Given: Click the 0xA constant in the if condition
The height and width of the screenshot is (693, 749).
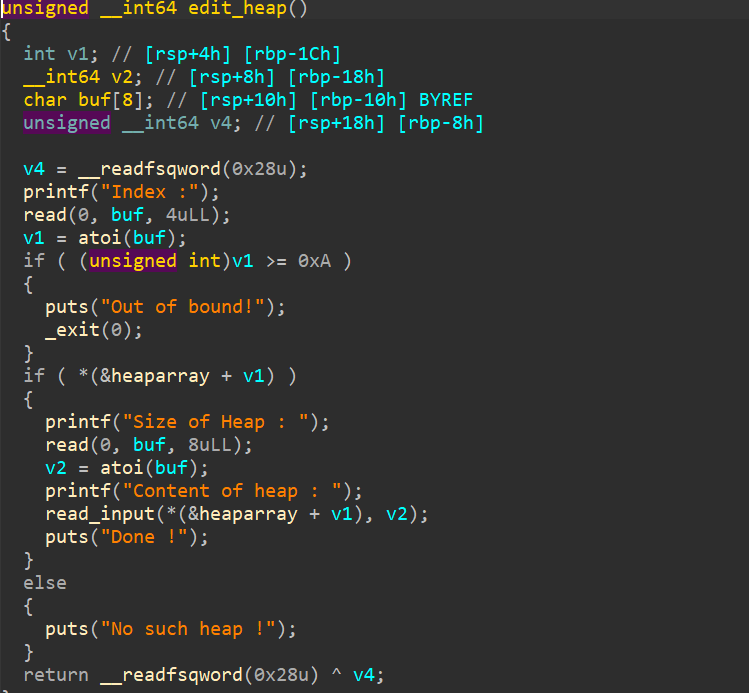Looking at the screenshot, I should [x=314, y=261].
